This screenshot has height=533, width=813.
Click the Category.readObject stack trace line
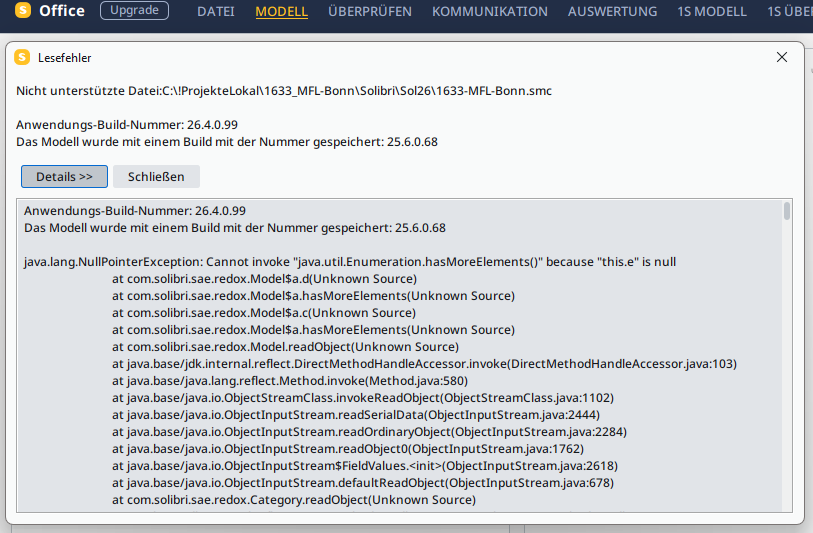pos(293,500)
